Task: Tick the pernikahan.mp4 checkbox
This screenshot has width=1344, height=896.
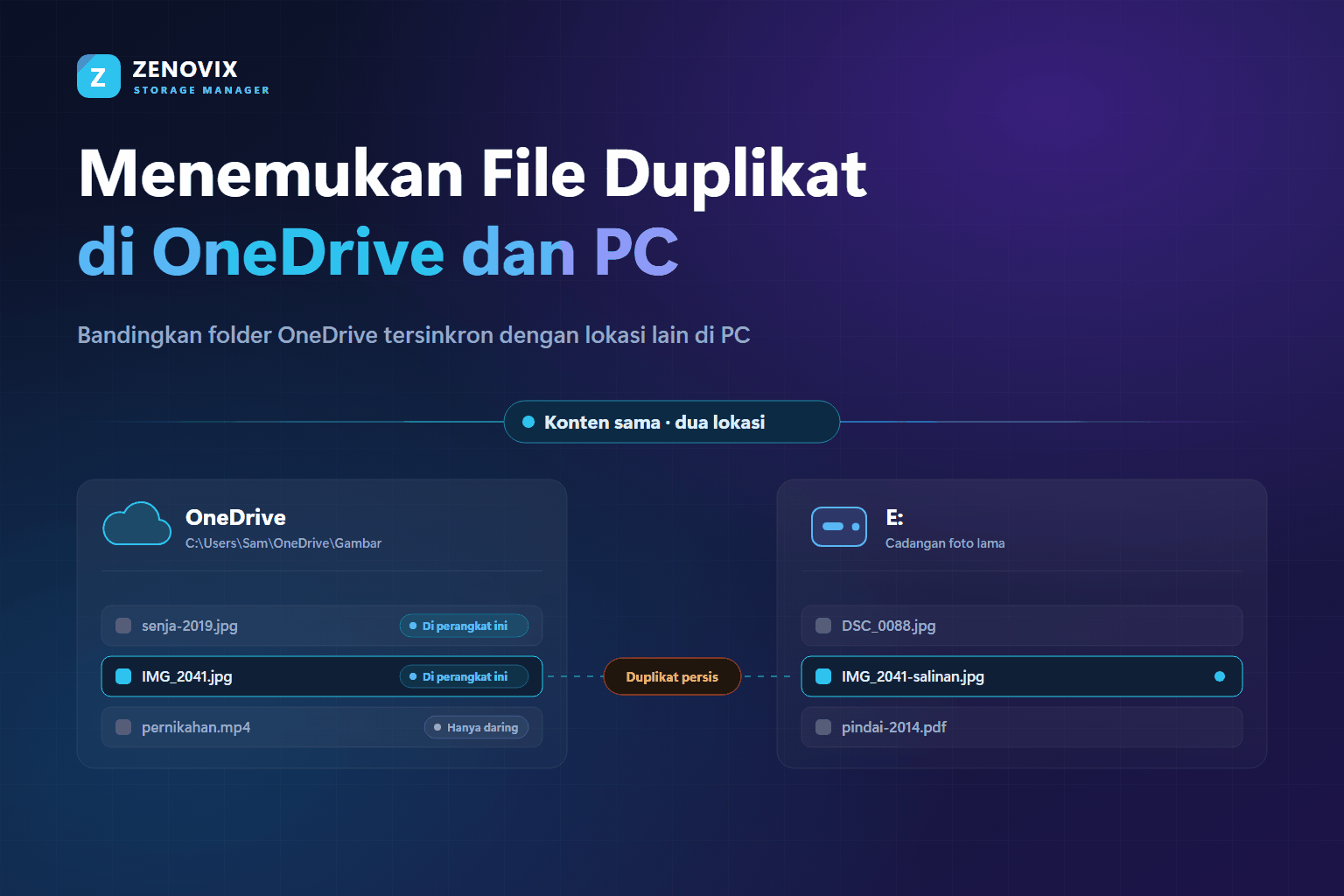Action: (x=123, y=727)
